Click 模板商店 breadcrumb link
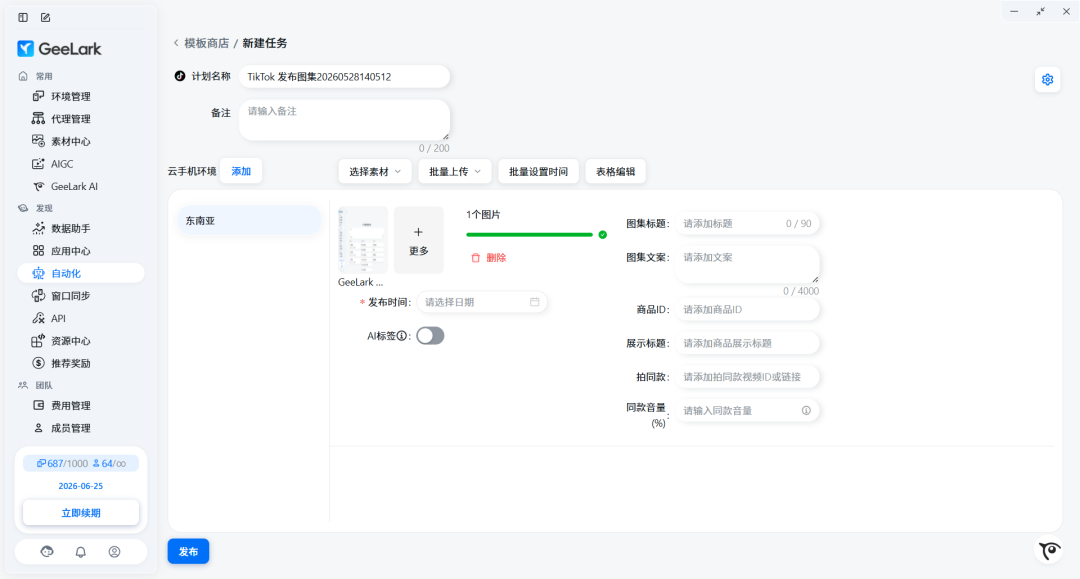Image resolution: width=1080 pixels, height=579 pixels. [206, 43]
